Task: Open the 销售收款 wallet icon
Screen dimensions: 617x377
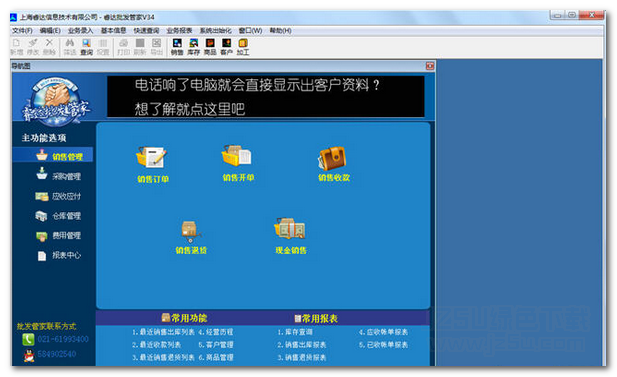Action: [332, 158]
